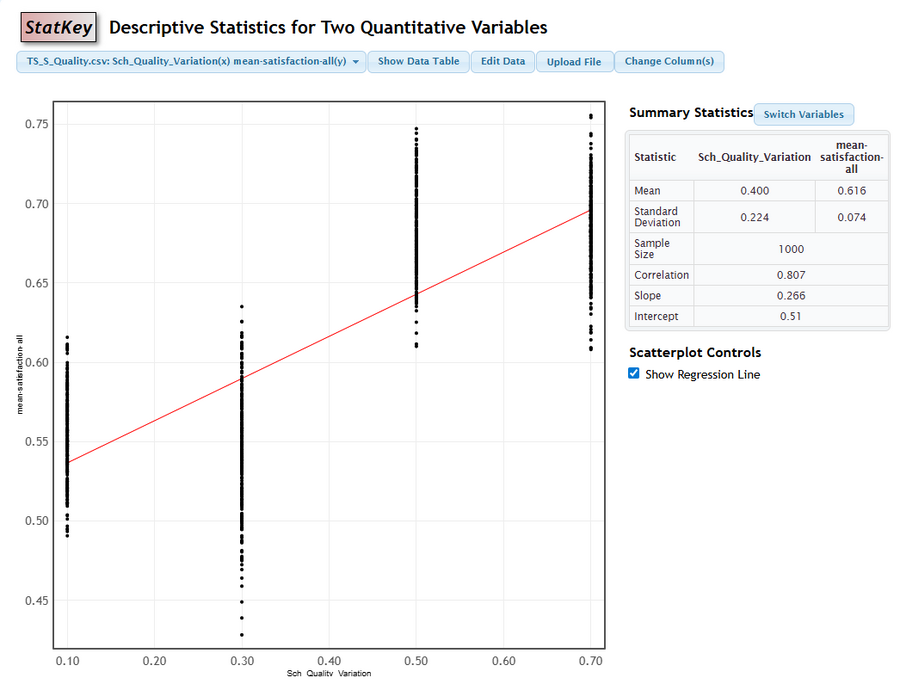Click the Switch Variables button

(803, 114)
